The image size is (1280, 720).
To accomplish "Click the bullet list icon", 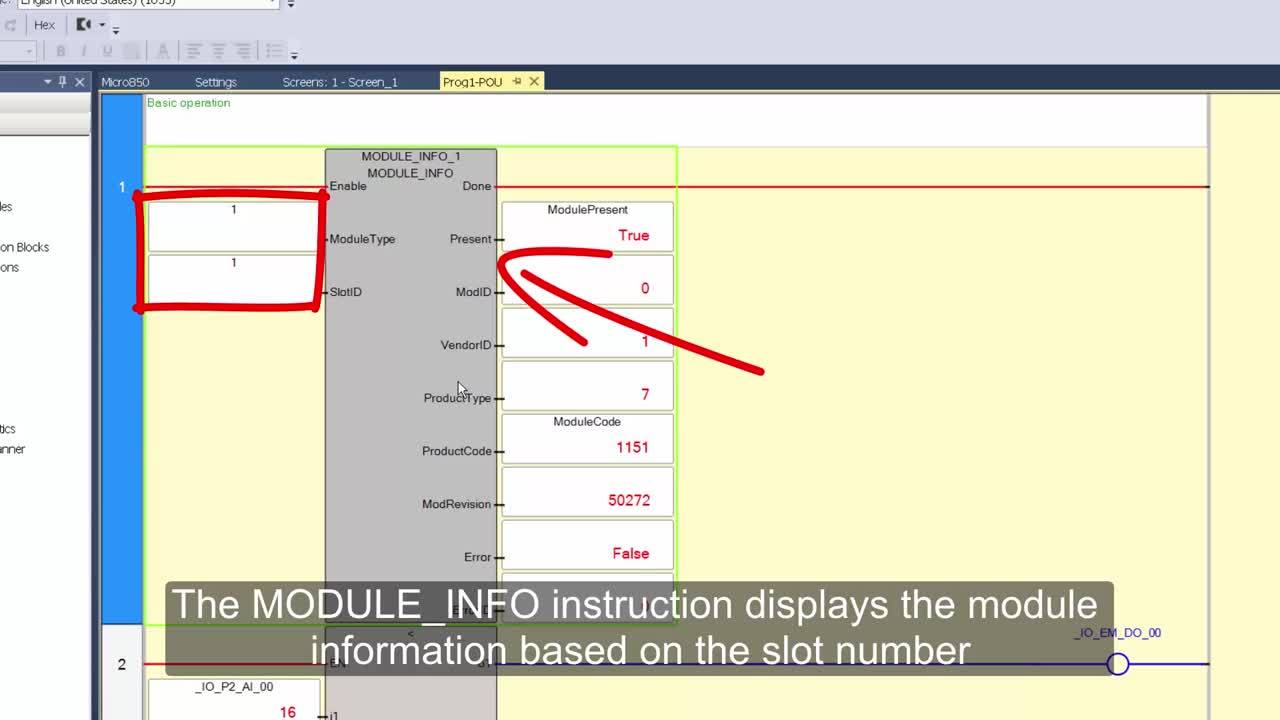I will coord(273,51).
